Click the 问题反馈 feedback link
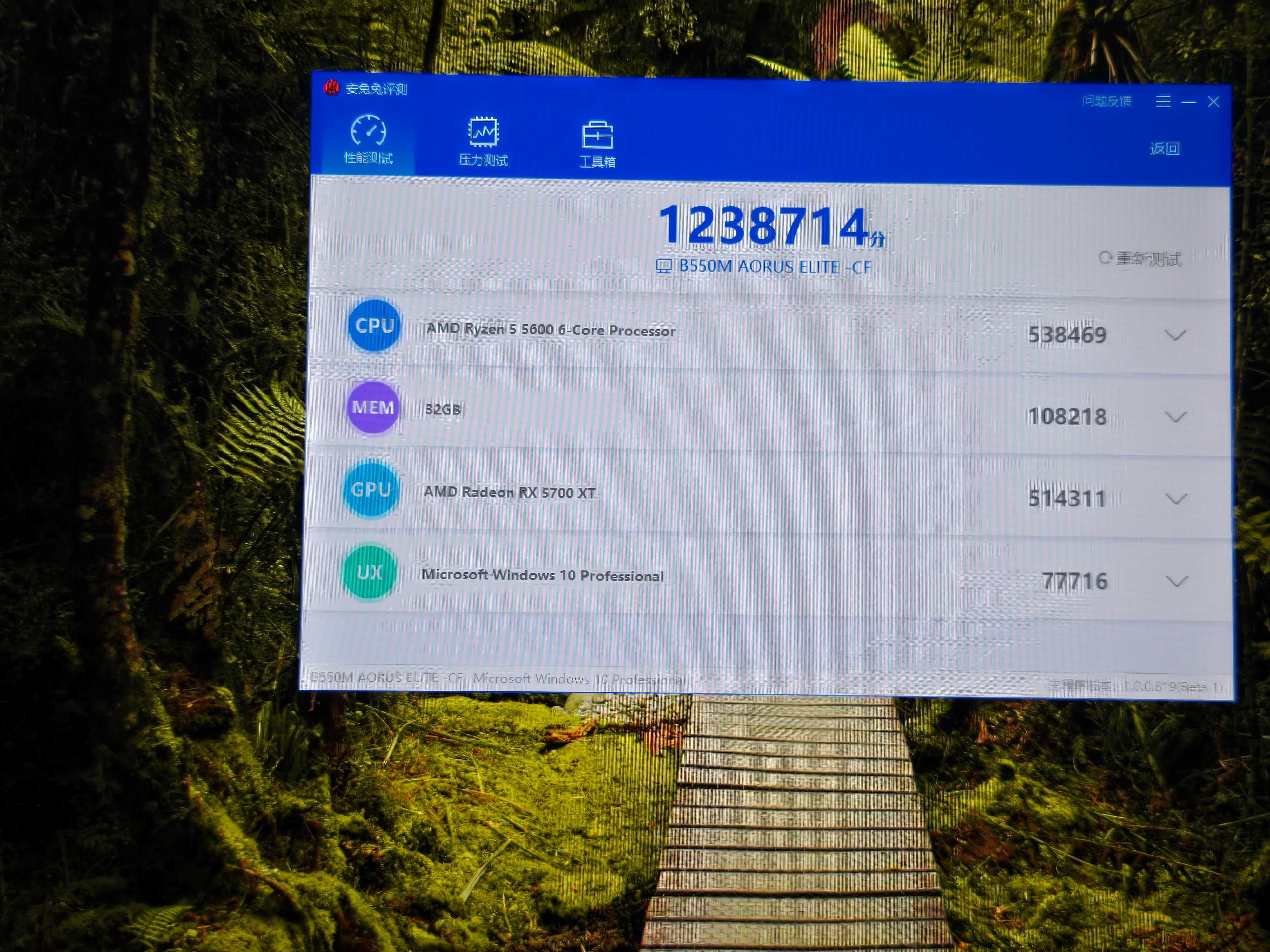Viewport: 1270px width, 952px height. tap(1106, 102)
